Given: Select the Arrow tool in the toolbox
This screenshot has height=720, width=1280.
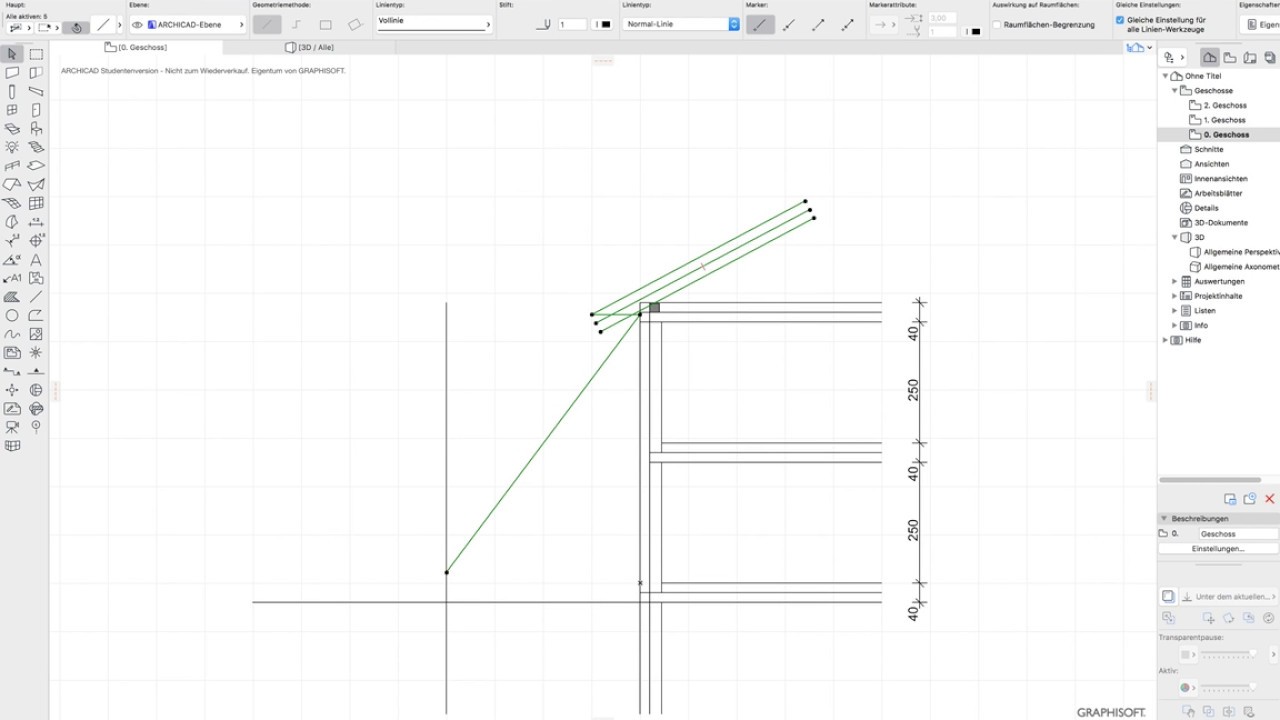Looking at the screenshot, I should (12, 54).
